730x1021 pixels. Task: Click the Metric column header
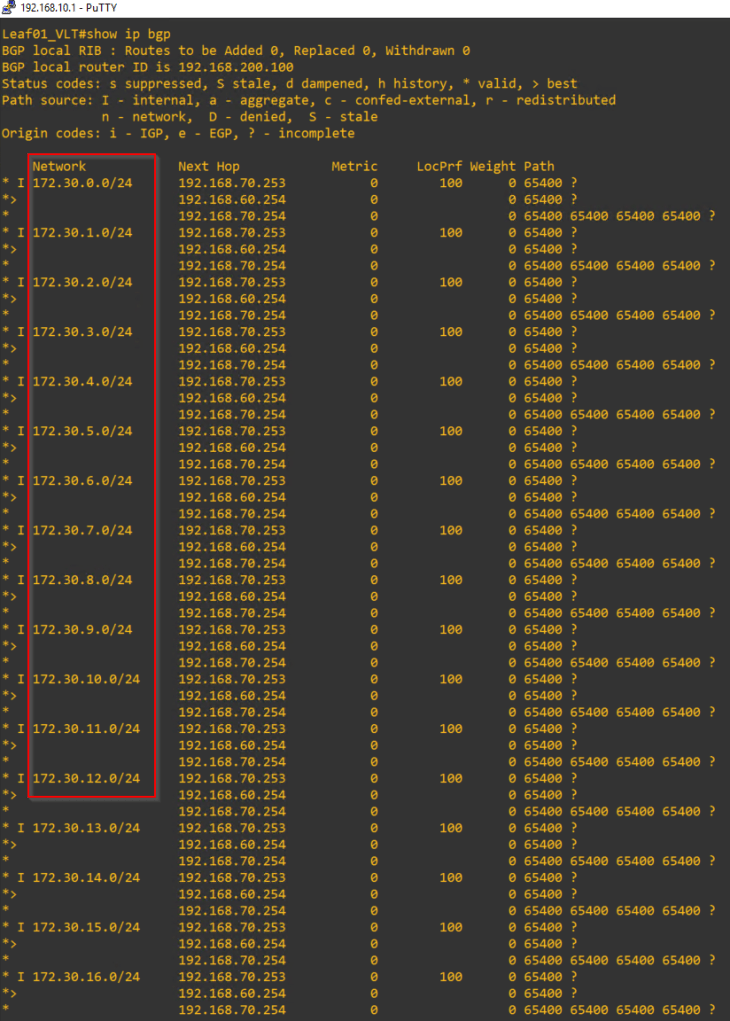click(x=354, y=167)
